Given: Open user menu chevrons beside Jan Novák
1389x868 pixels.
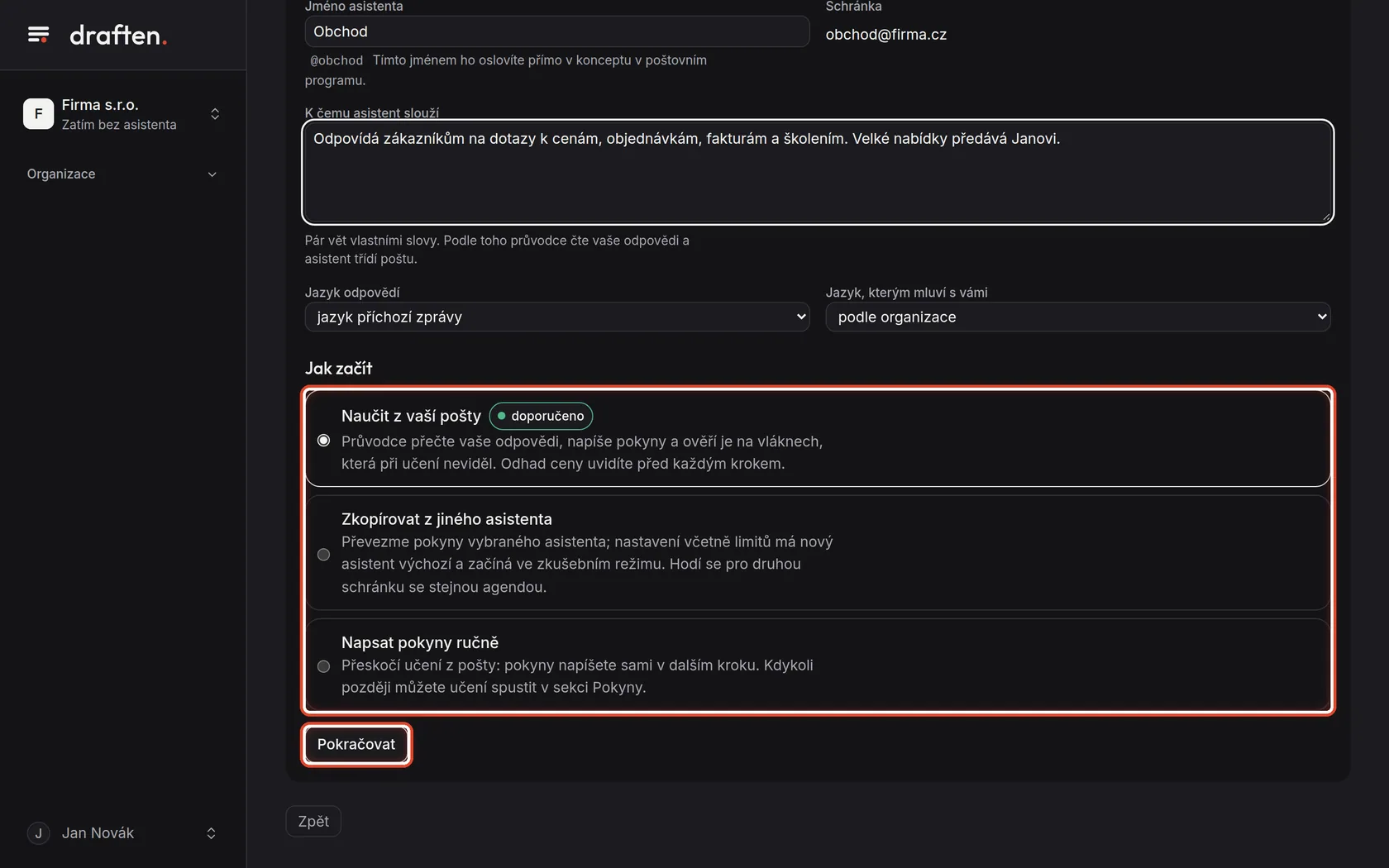Looking at the screenshot, I should 211,833.
